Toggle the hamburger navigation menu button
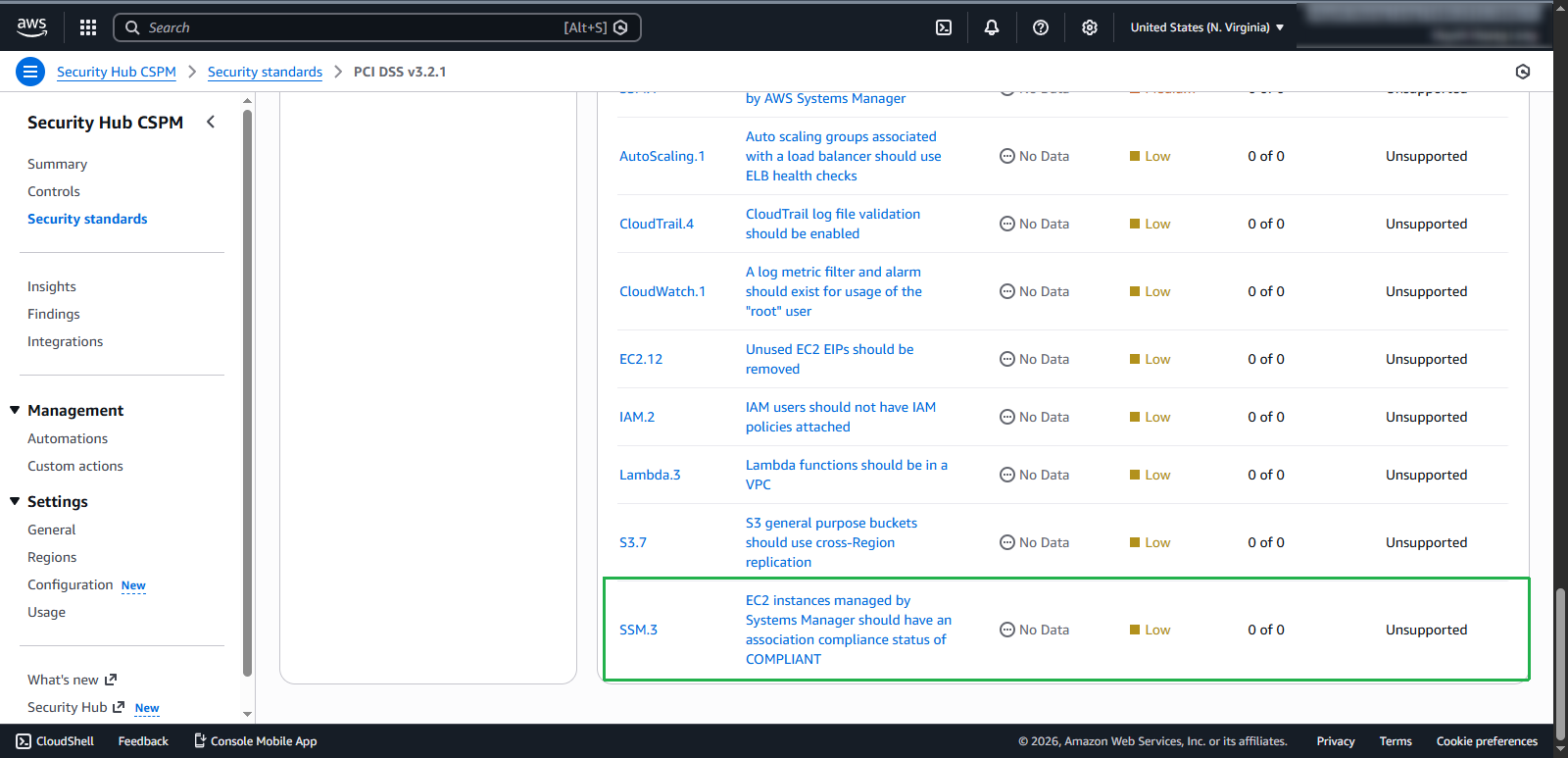 (30, 72)
